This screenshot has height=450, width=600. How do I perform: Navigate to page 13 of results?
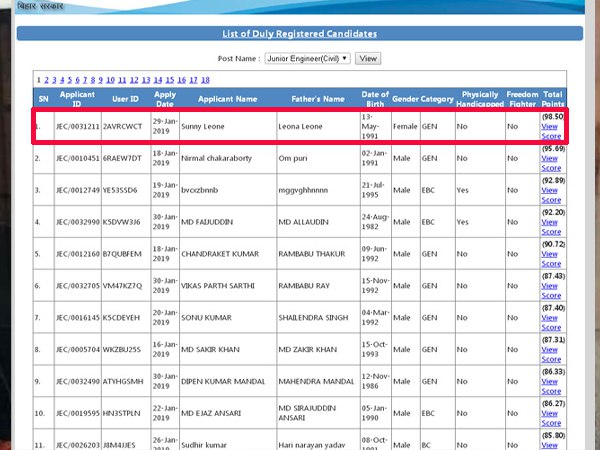pyautogui.click(x=146, y=79)
